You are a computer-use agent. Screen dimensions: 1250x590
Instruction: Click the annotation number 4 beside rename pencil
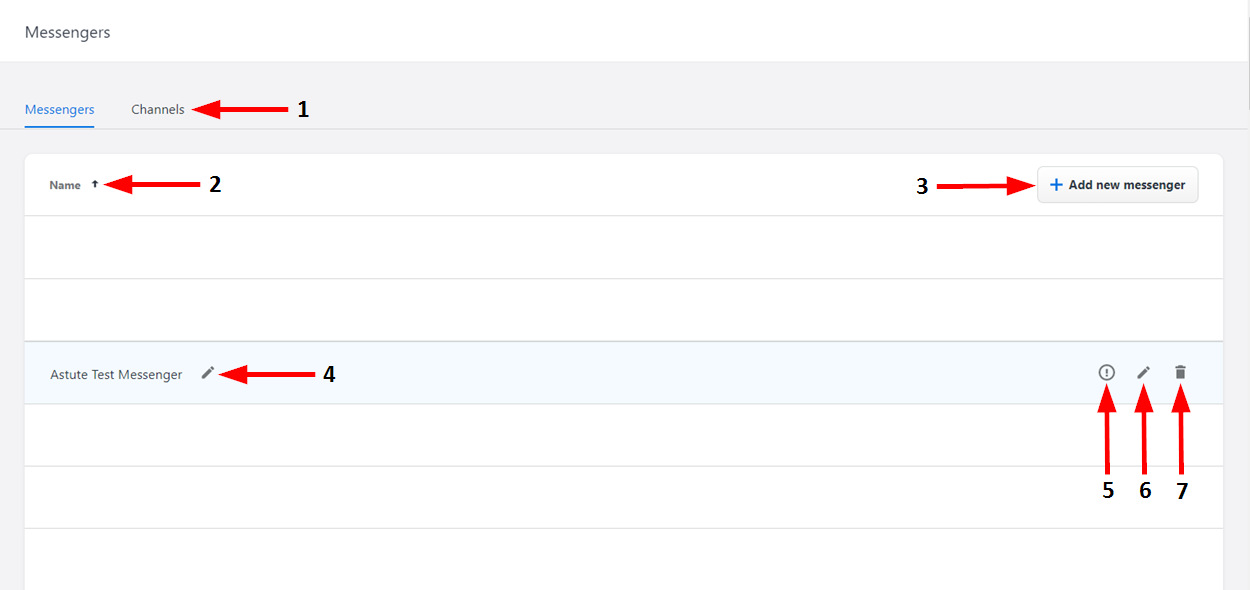point(329,375)
